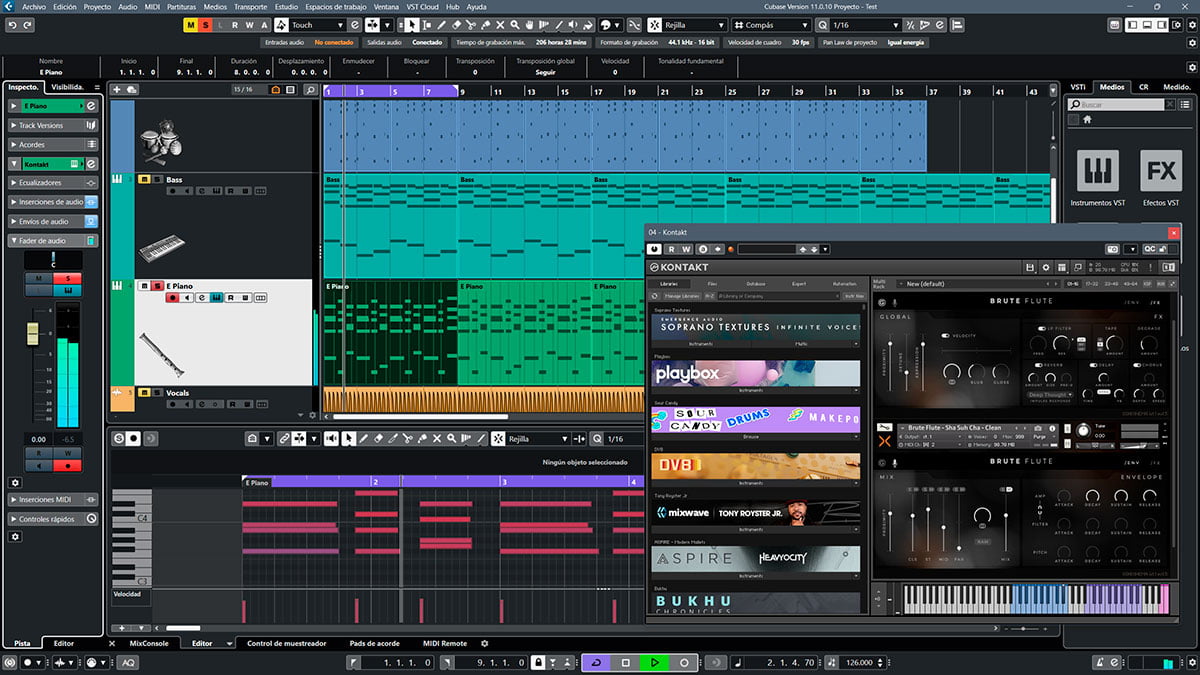
Task: Activate the Zoom magnifier tool
Action: (x=514, y=24)
